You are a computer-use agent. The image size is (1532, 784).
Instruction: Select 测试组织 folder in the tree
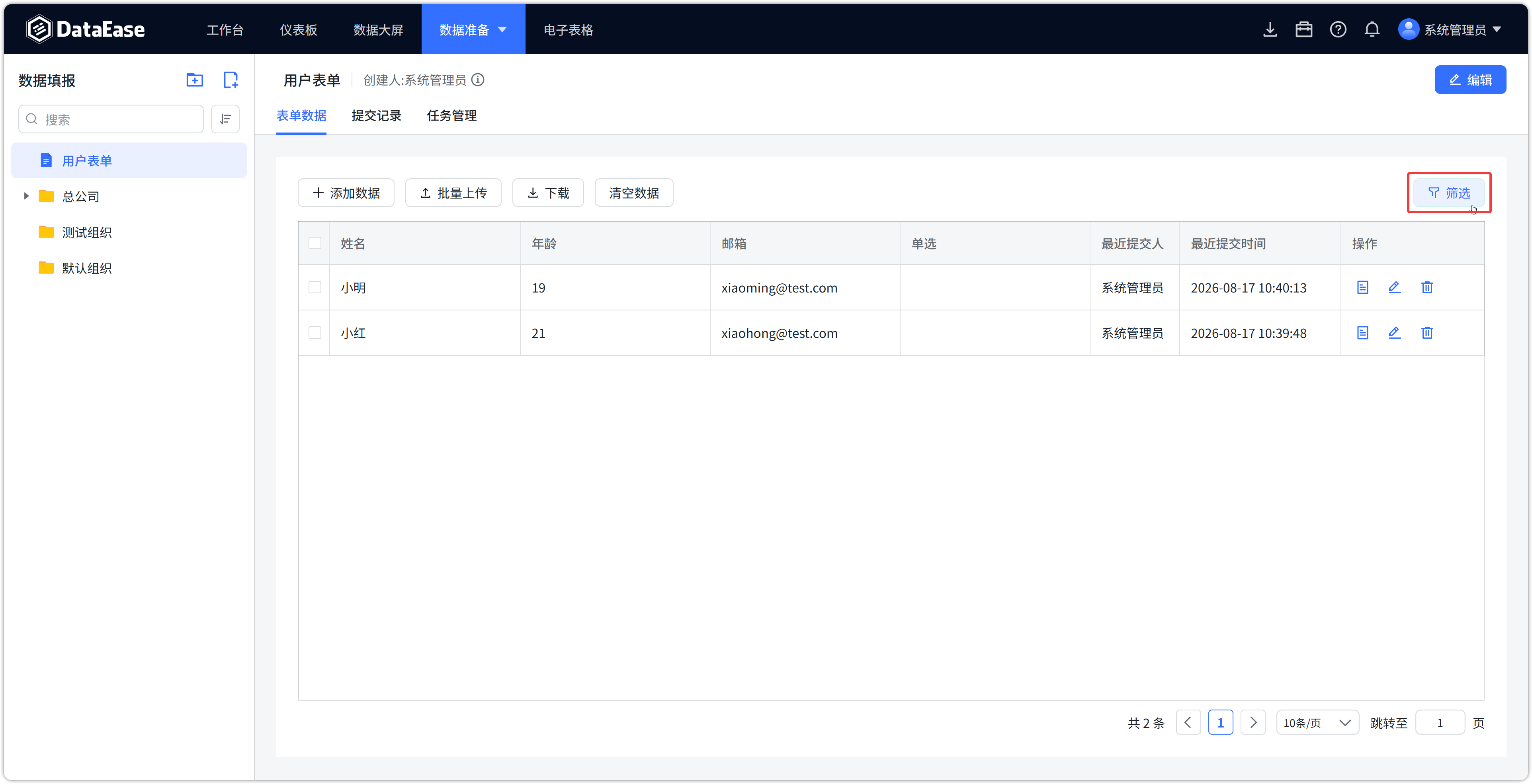[87, 232]
